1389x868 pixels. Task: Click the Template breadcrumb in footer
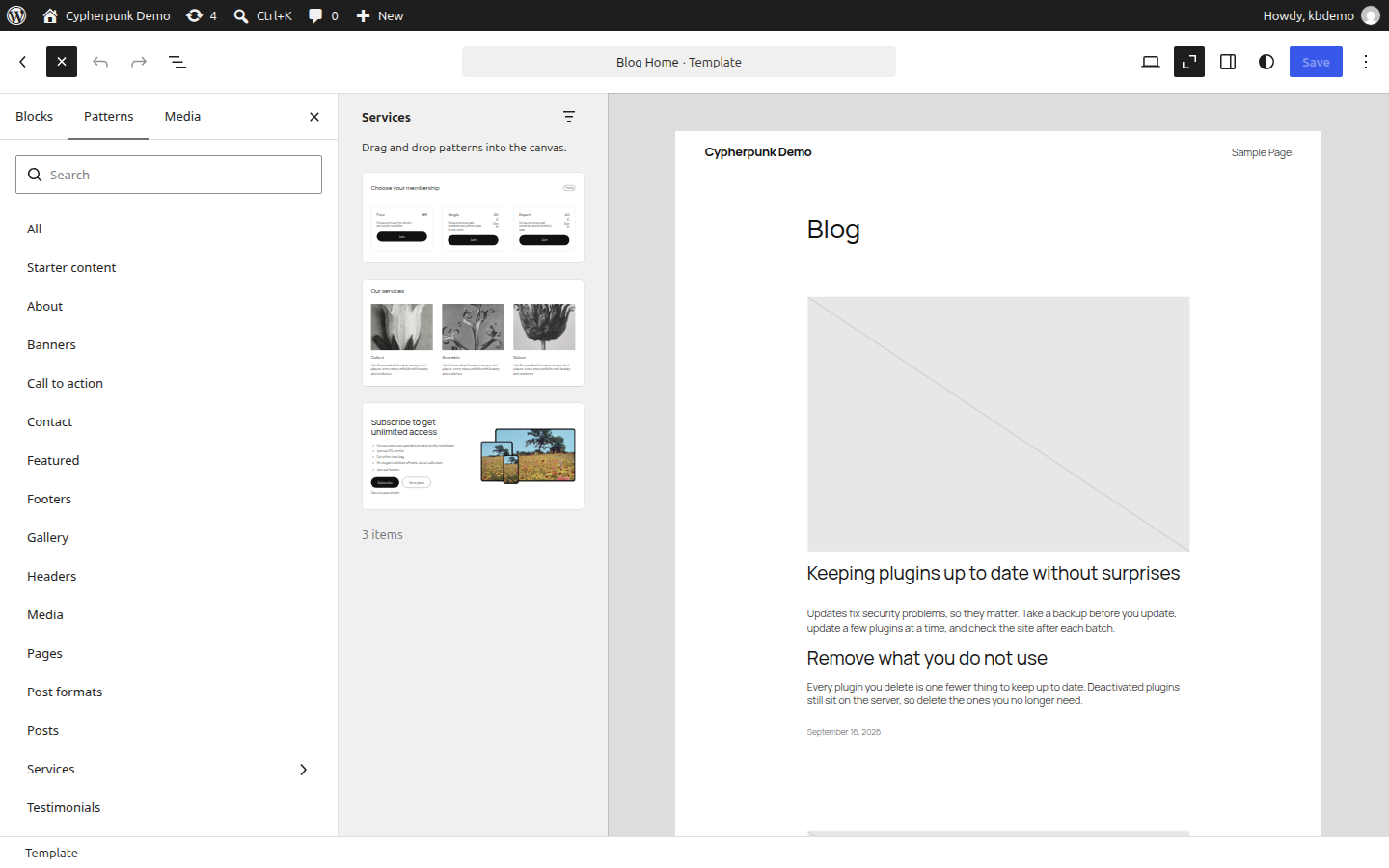click(x=51, y=853)
